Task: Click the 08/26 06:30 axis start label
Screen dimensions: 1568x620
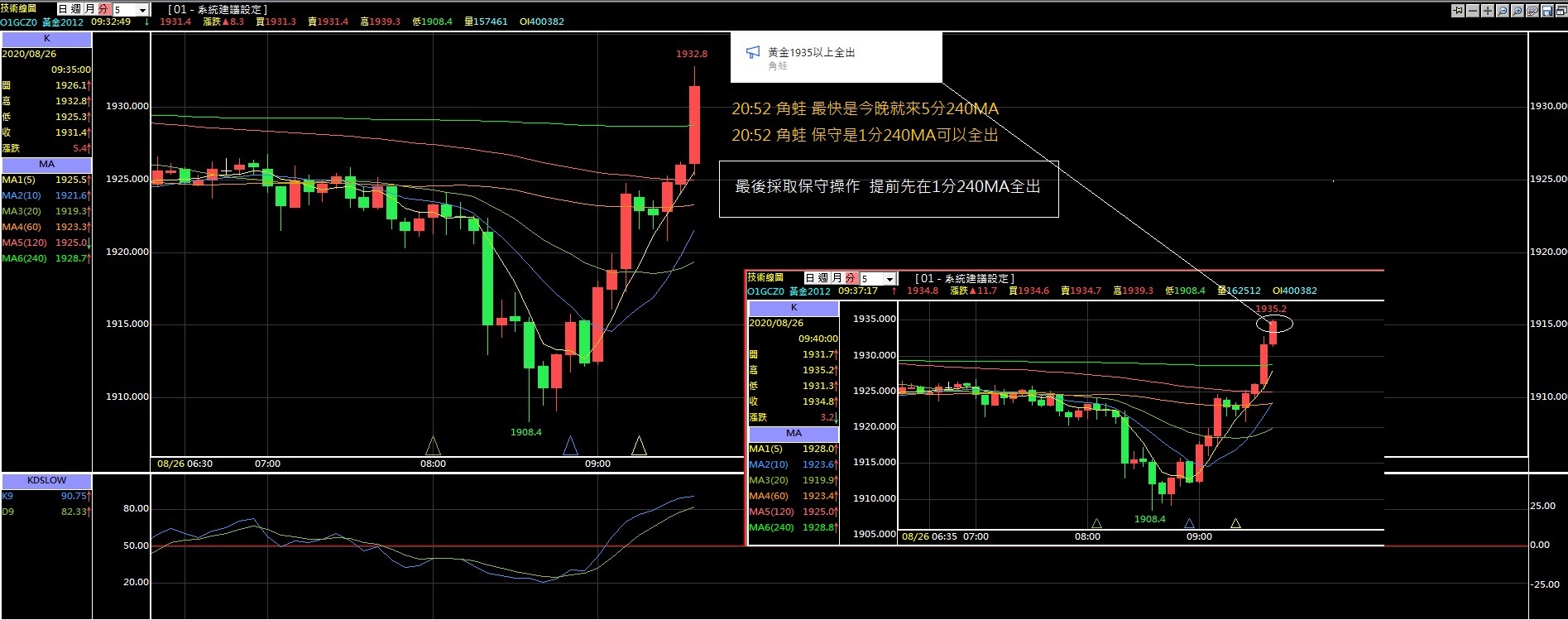Action: pyautogui.click(x=185, y=464)
